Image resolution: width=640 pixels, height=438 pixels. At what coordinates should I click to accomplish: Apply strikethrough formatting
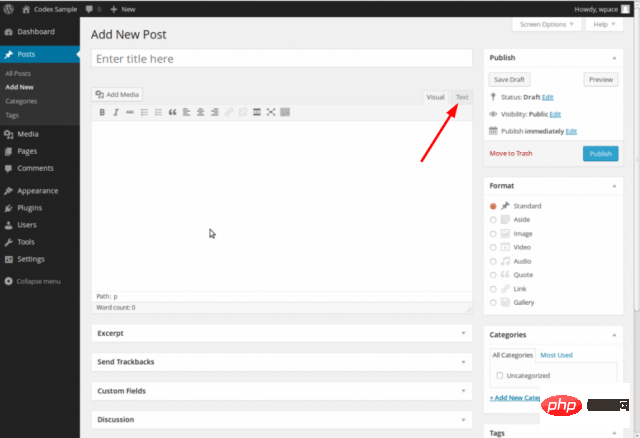tap(130, 112)
